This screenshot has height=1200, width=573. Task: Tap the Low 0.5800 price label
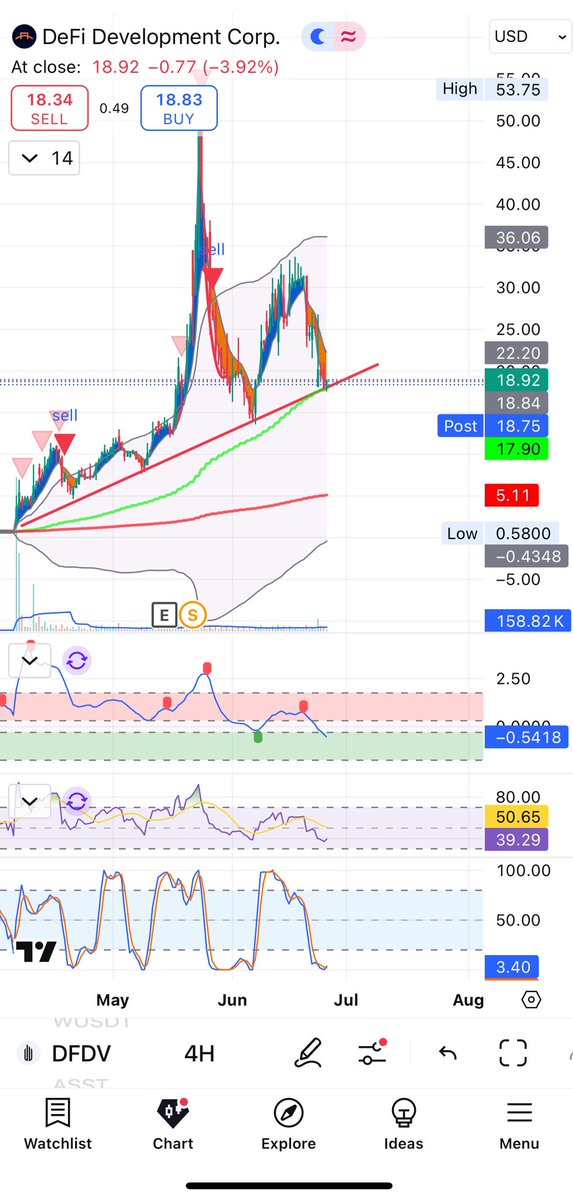pos(497,533)
